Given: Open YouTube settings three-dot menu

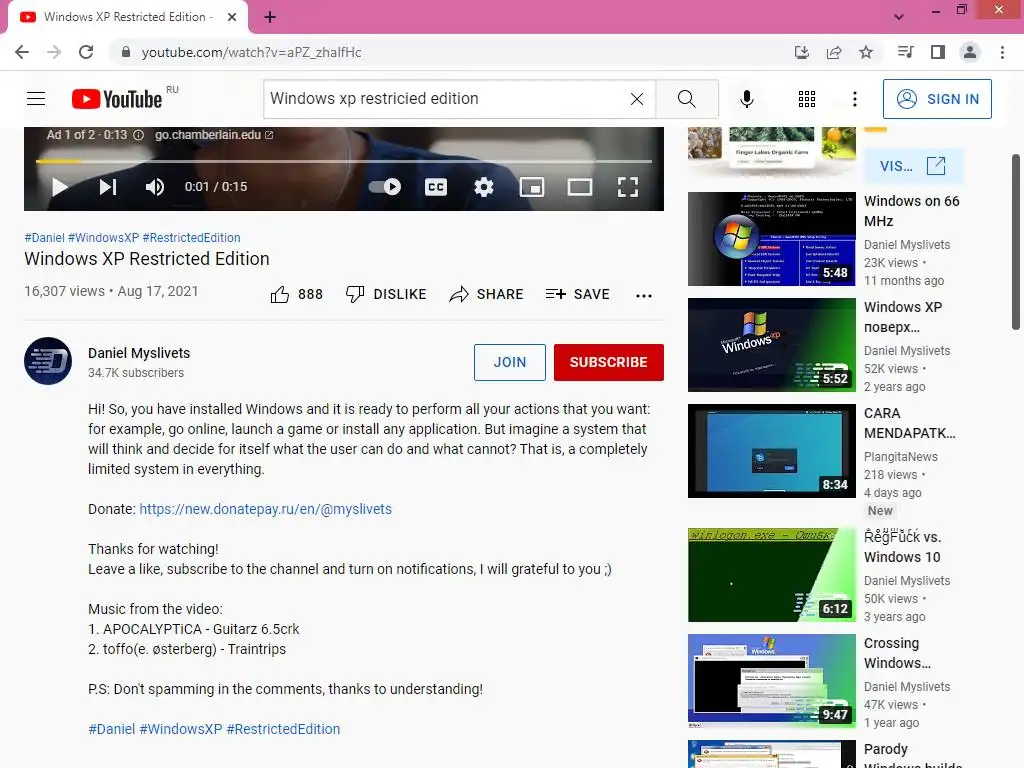Looking at the screenshot, I should (x=855, y=99).
